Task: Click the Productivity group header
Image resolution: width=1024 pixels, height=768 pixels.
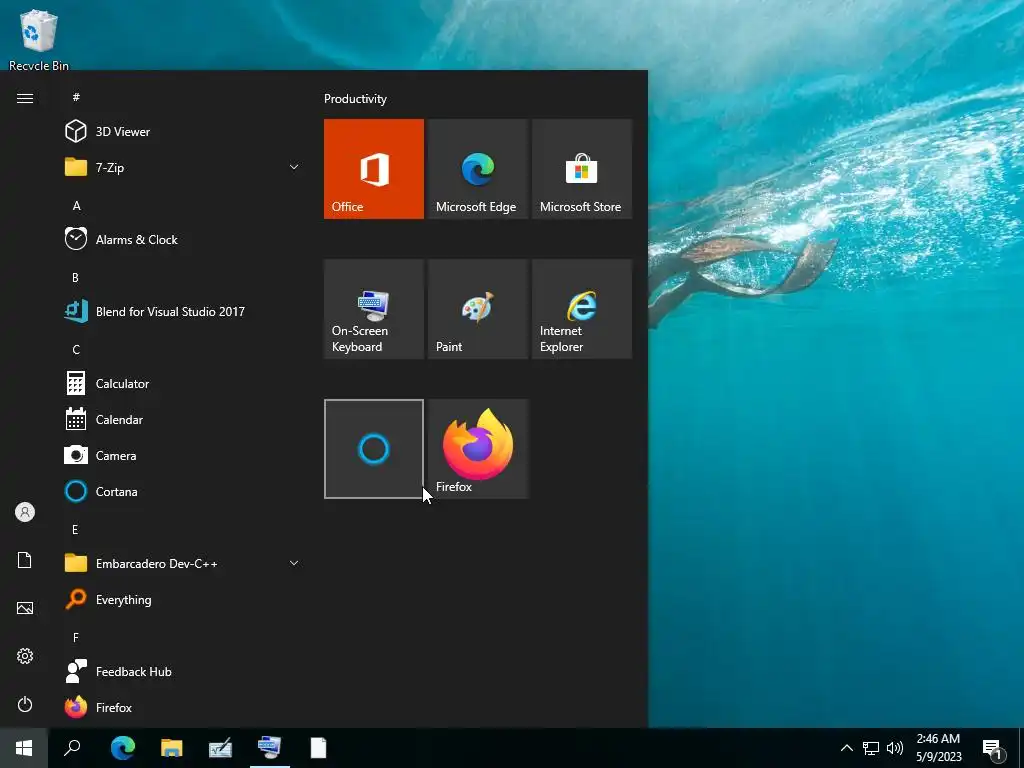Action: (355, 99)
